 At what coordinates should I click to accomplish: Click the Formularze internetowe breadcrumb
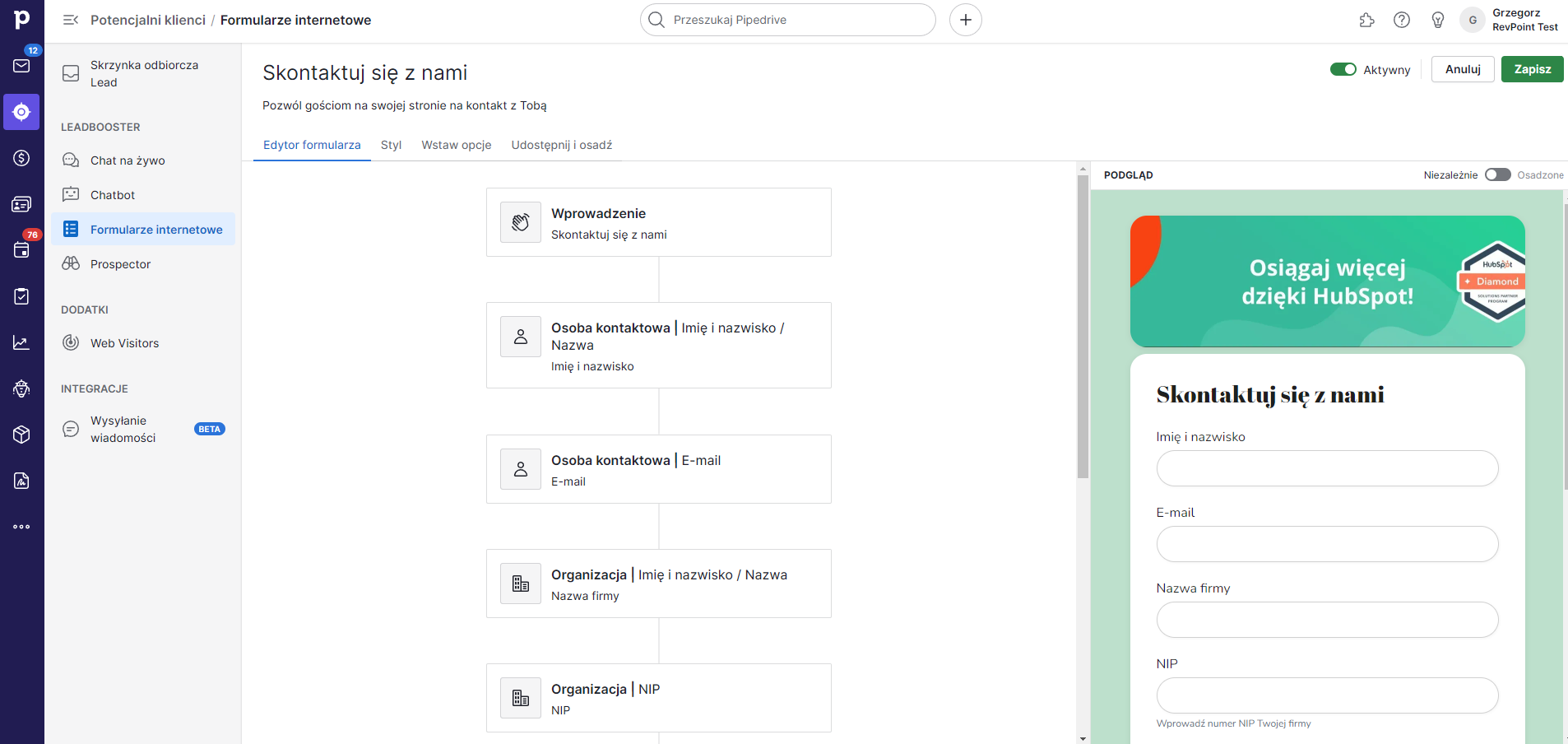pos(295,20)
